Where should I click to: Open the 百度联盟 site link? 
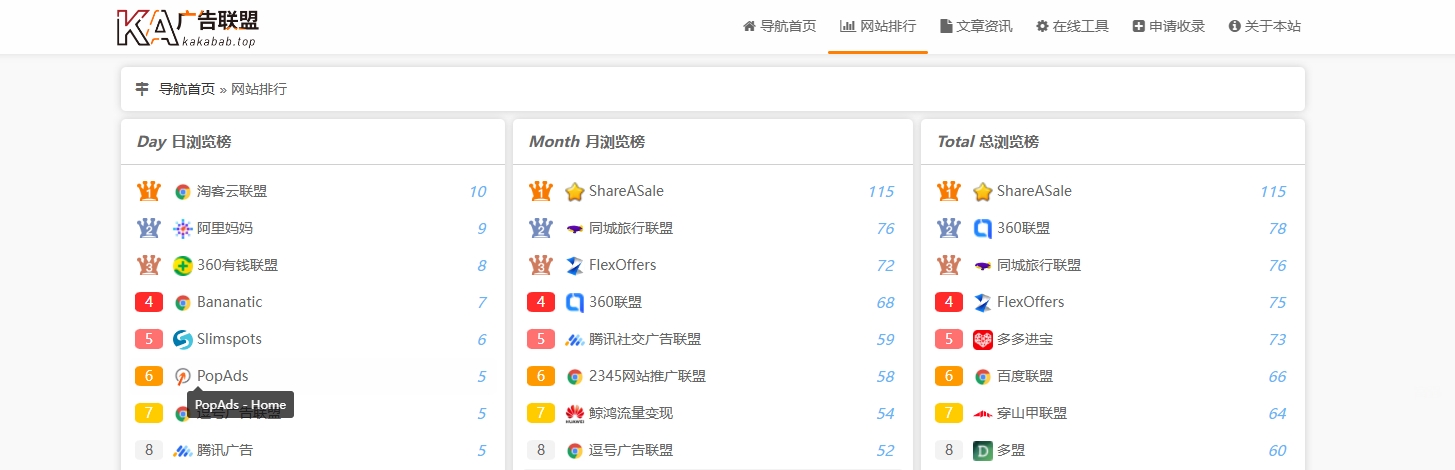(1025, 376)
